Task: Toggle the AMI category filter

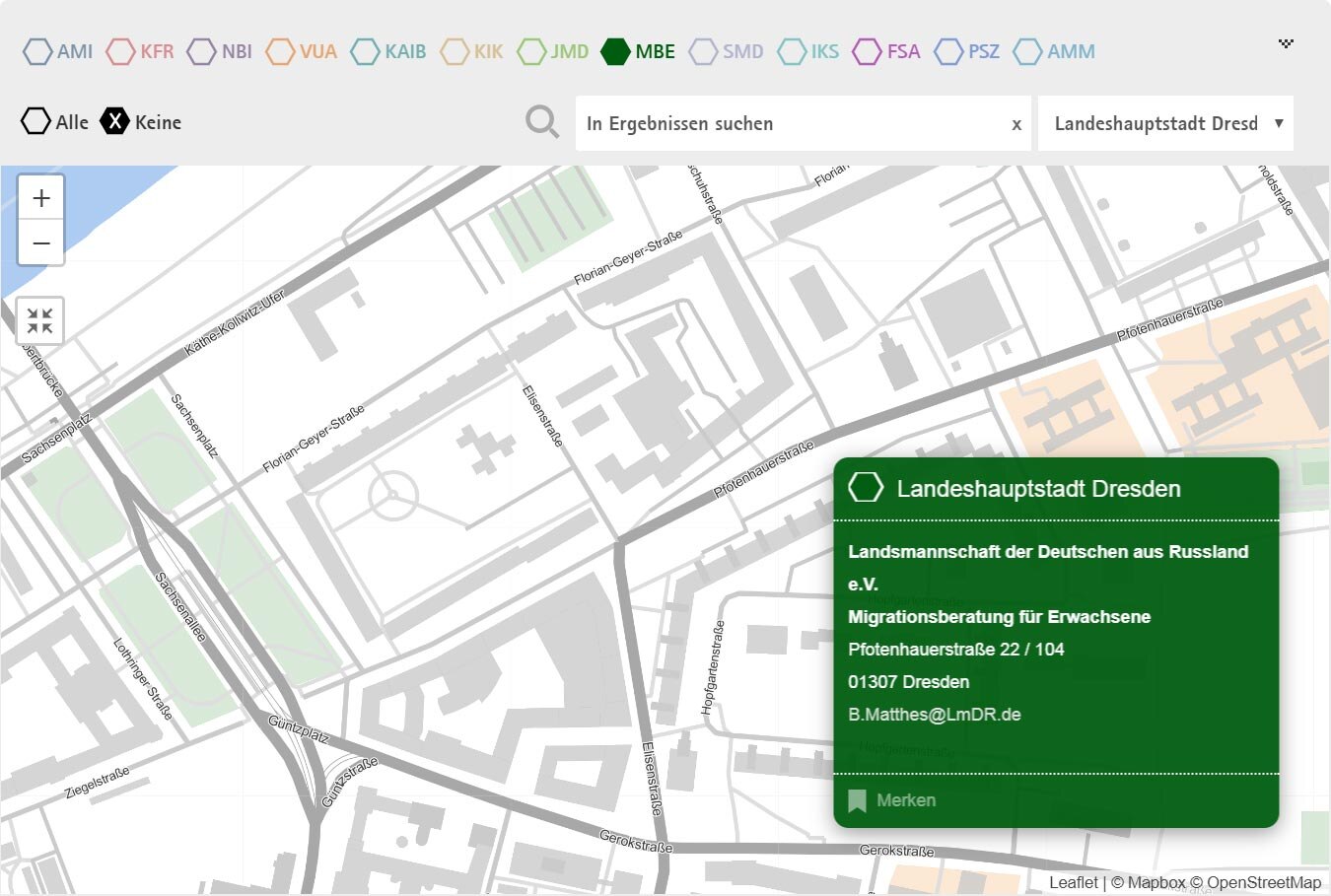Action: point(58,51)
